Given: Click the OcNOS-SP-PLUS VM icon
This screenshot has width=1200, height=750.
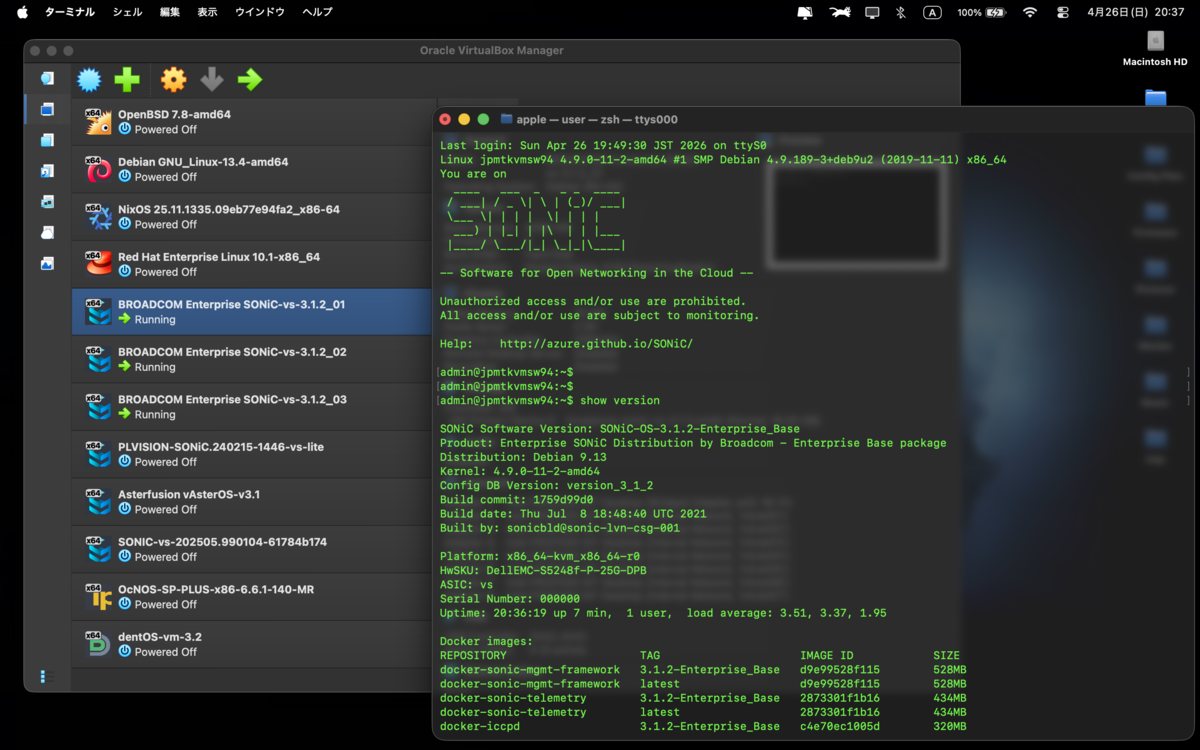Looking at the screenshot, I should [98, 596].
